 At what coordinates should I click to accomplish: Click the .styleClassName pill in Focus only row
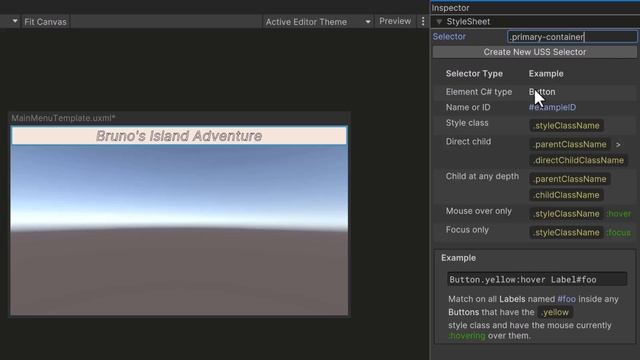(567, 233)
